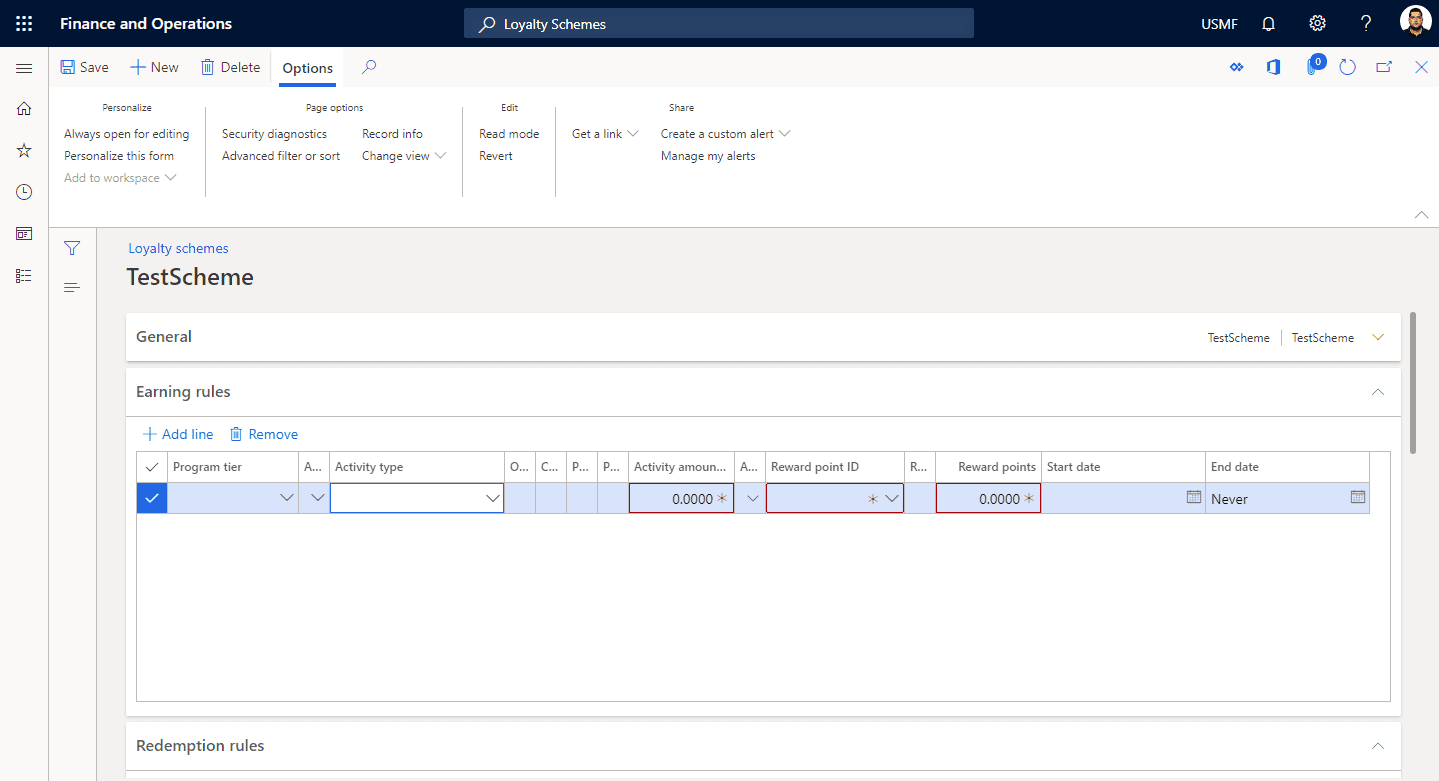Click the End date cell showing Never
The width and height of the screenshot is (1439, 781).
(1287, 498)
